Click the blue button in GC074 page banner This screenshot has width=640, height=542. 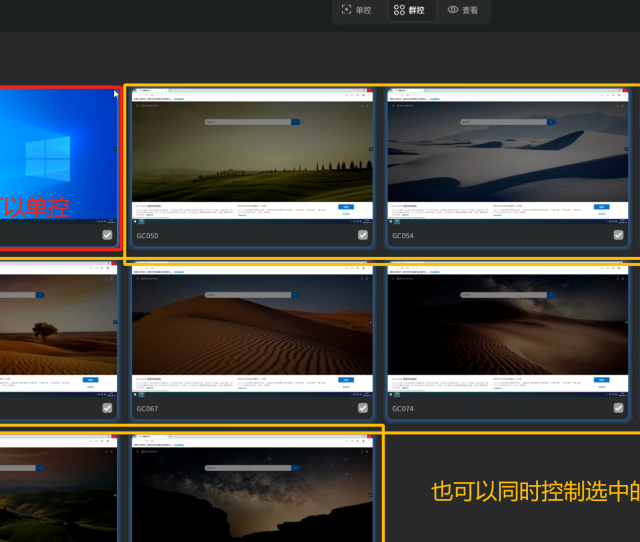[x=601, y=380]
